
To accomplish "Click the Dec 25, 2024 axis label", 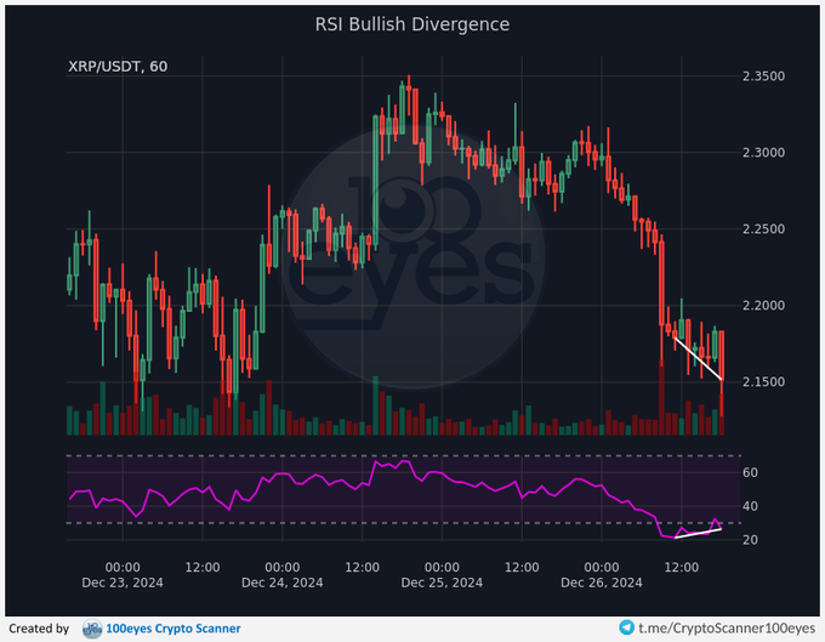I will tap(443, 582).
